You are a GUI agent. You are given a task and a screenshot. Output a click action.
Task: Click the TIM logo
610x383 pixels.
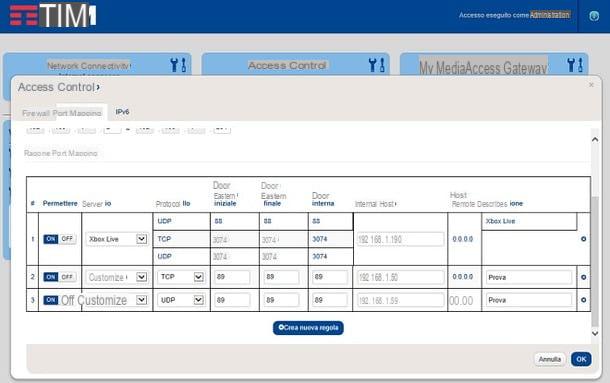pyautogui.click(x=53, y=16)
